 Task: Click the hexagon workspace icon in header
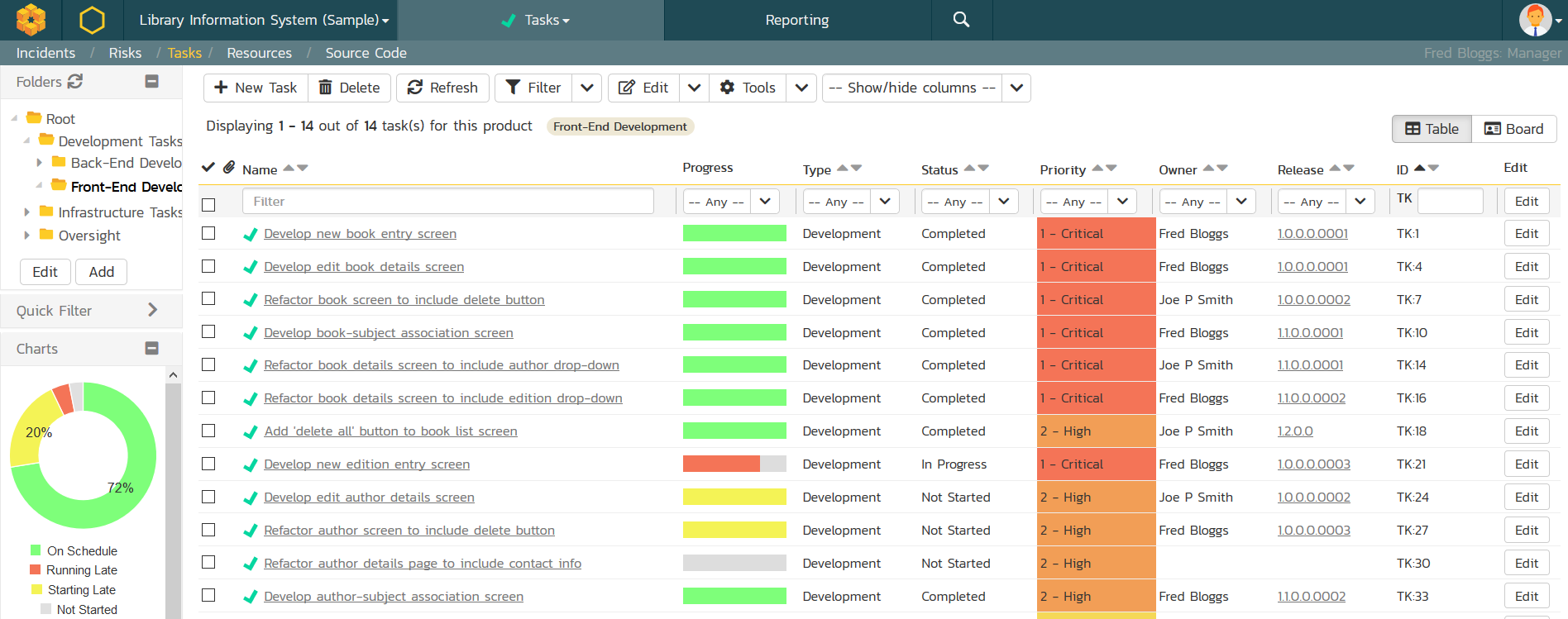[92, 20]
